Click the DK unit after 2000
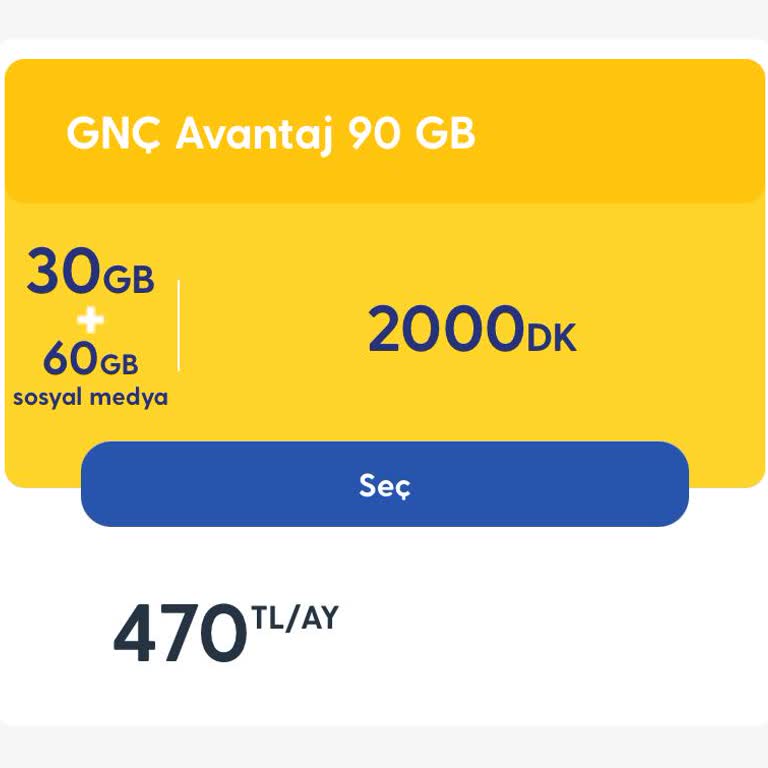This screenshot has height=768, width=768. click(x=552, y=339)
